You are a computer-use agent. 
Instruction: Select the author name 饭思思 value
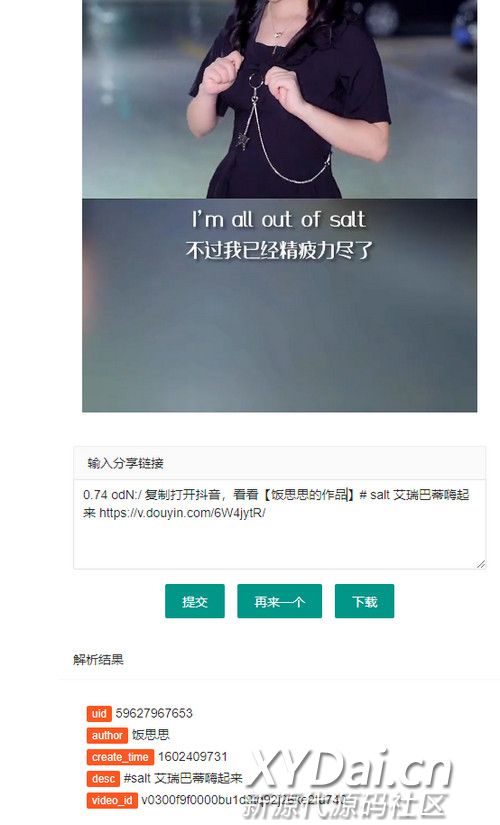tap(151, 735)
